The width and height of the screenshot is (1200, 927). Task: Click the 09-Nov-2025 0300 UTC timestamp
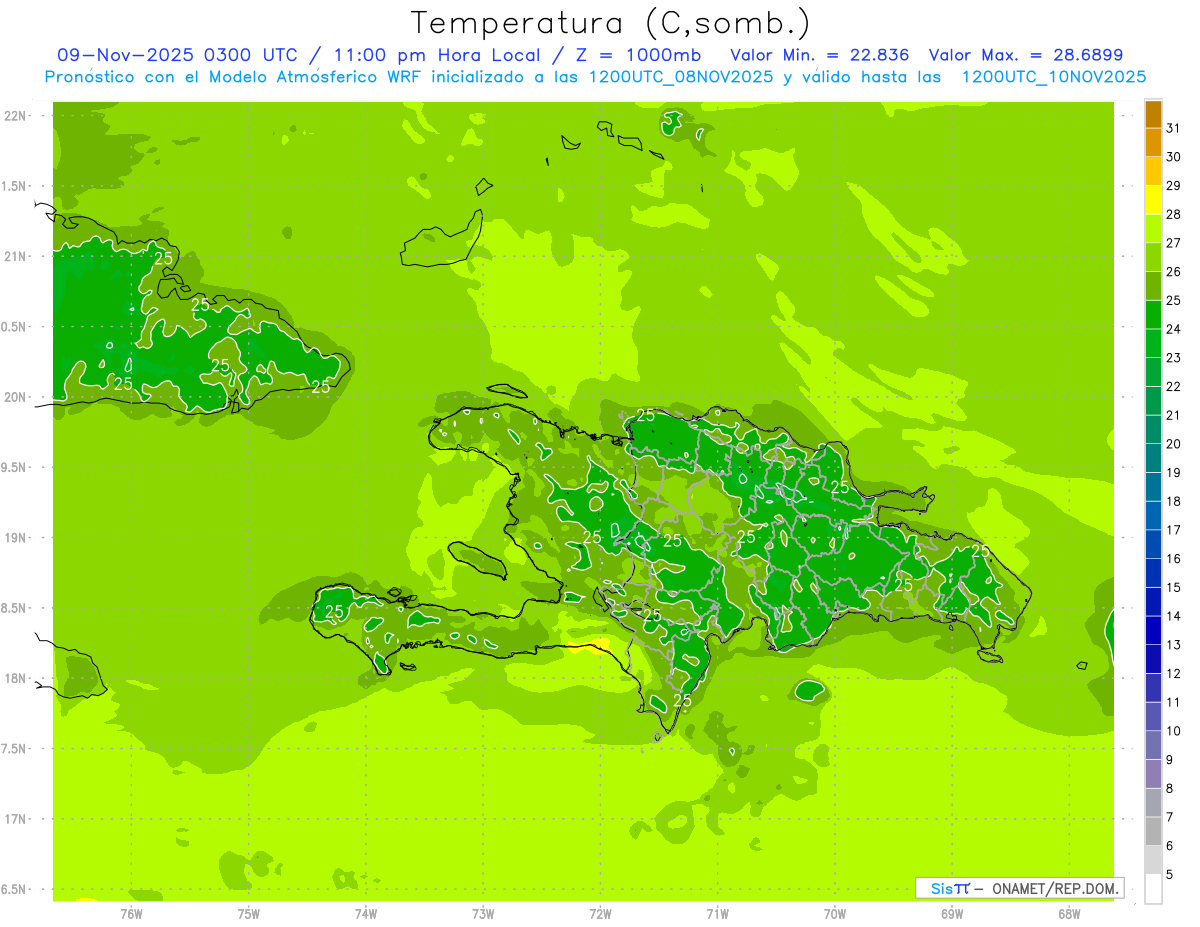(177, 55)
